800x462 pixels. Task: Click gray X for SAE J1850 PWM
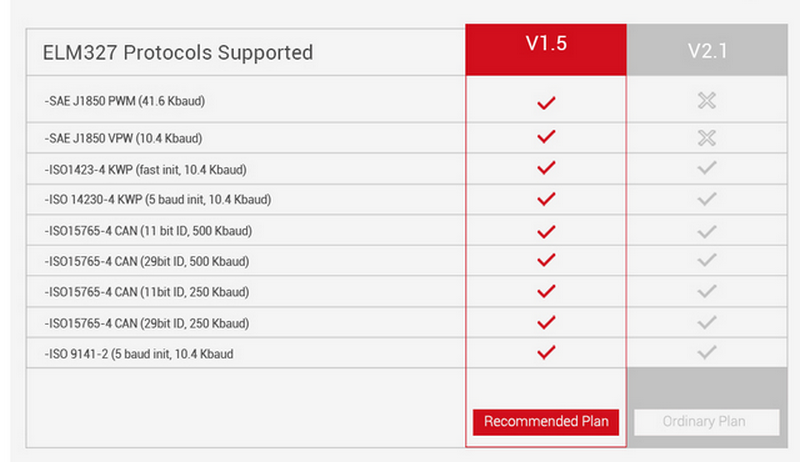coord(707,102)
